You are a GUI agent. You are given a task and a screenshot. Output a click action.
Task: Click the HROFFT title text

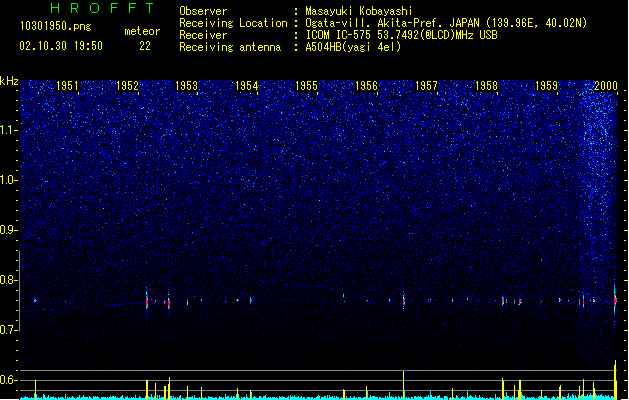(103, 8)
